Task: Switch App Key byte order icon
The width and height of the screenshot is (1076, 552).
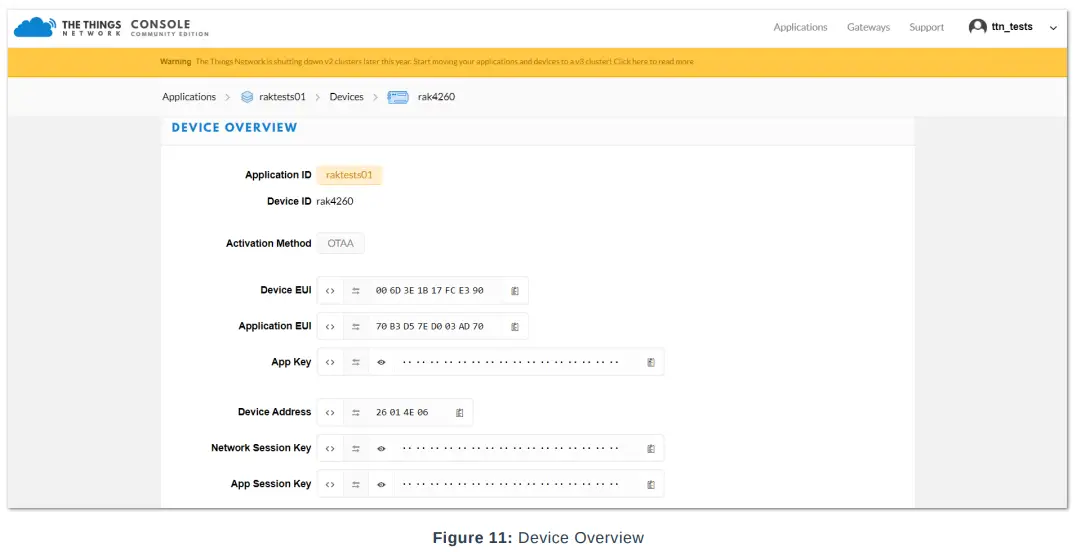Action: [355, 362]
